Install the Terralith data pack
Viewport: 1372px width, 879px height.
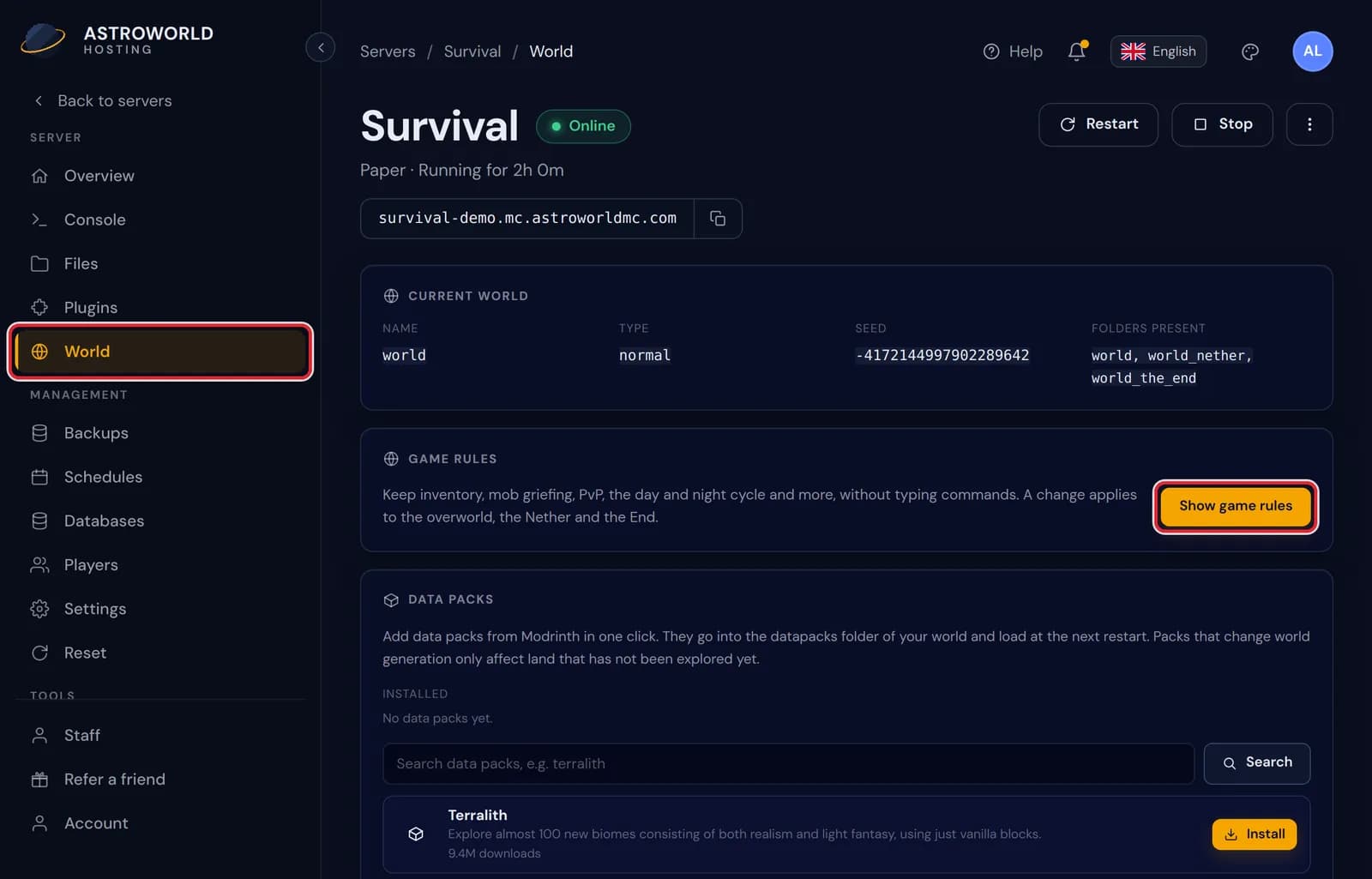(x=1254, y=834)
